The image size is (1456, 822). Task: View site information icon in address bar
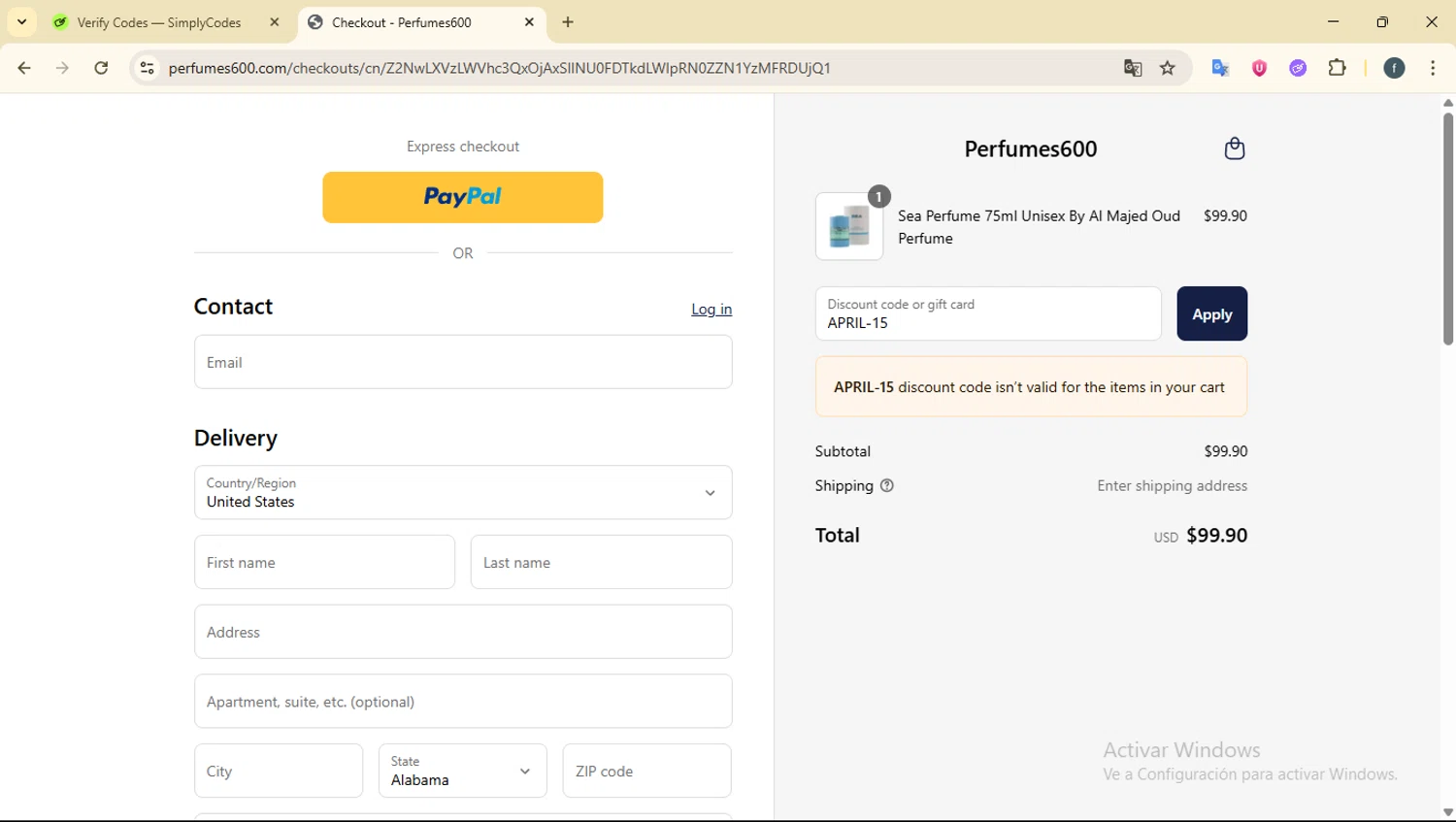click(148, 68)
